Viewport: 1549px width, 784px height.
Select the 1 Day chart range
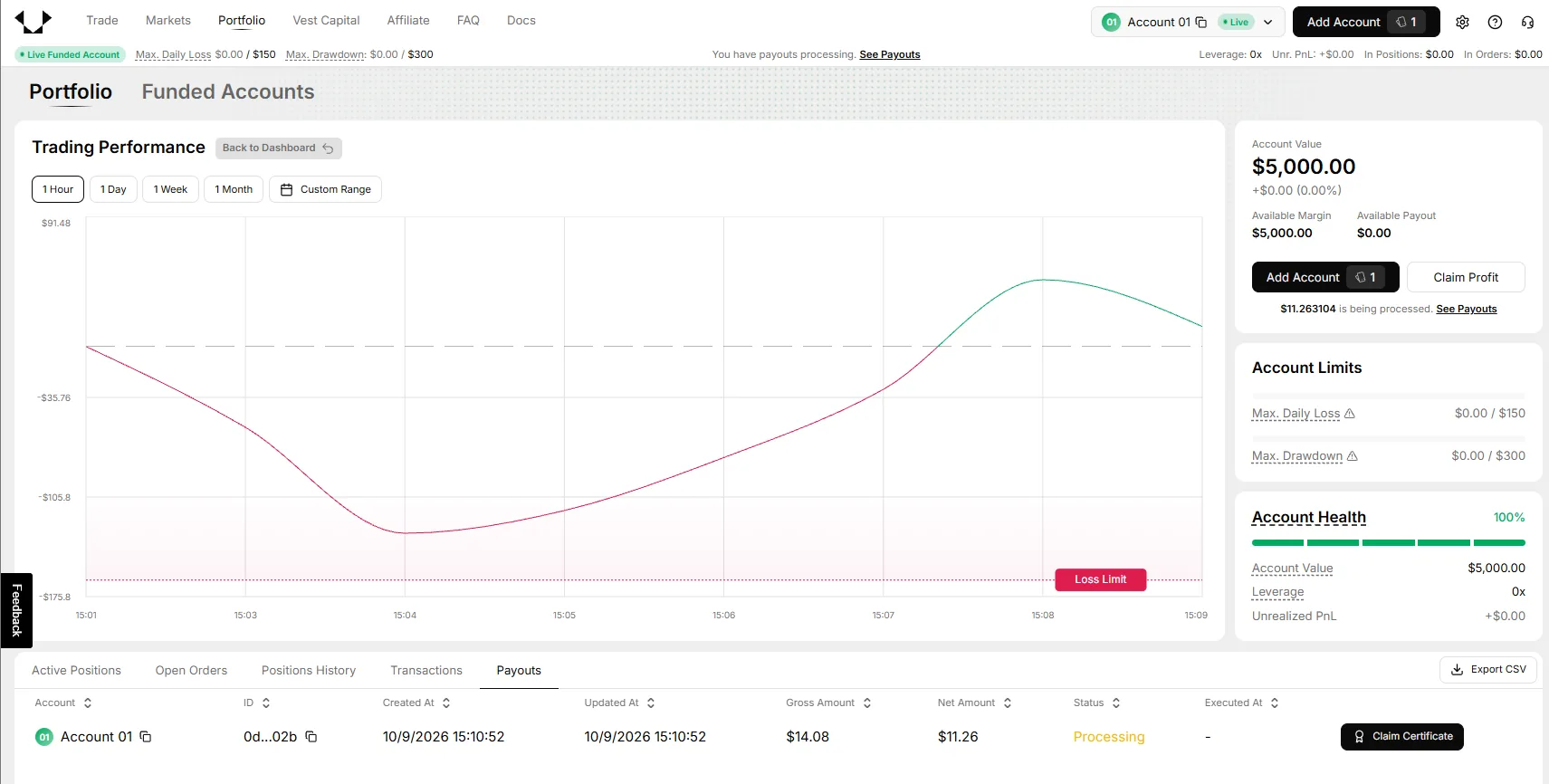[x=113, y=189]
